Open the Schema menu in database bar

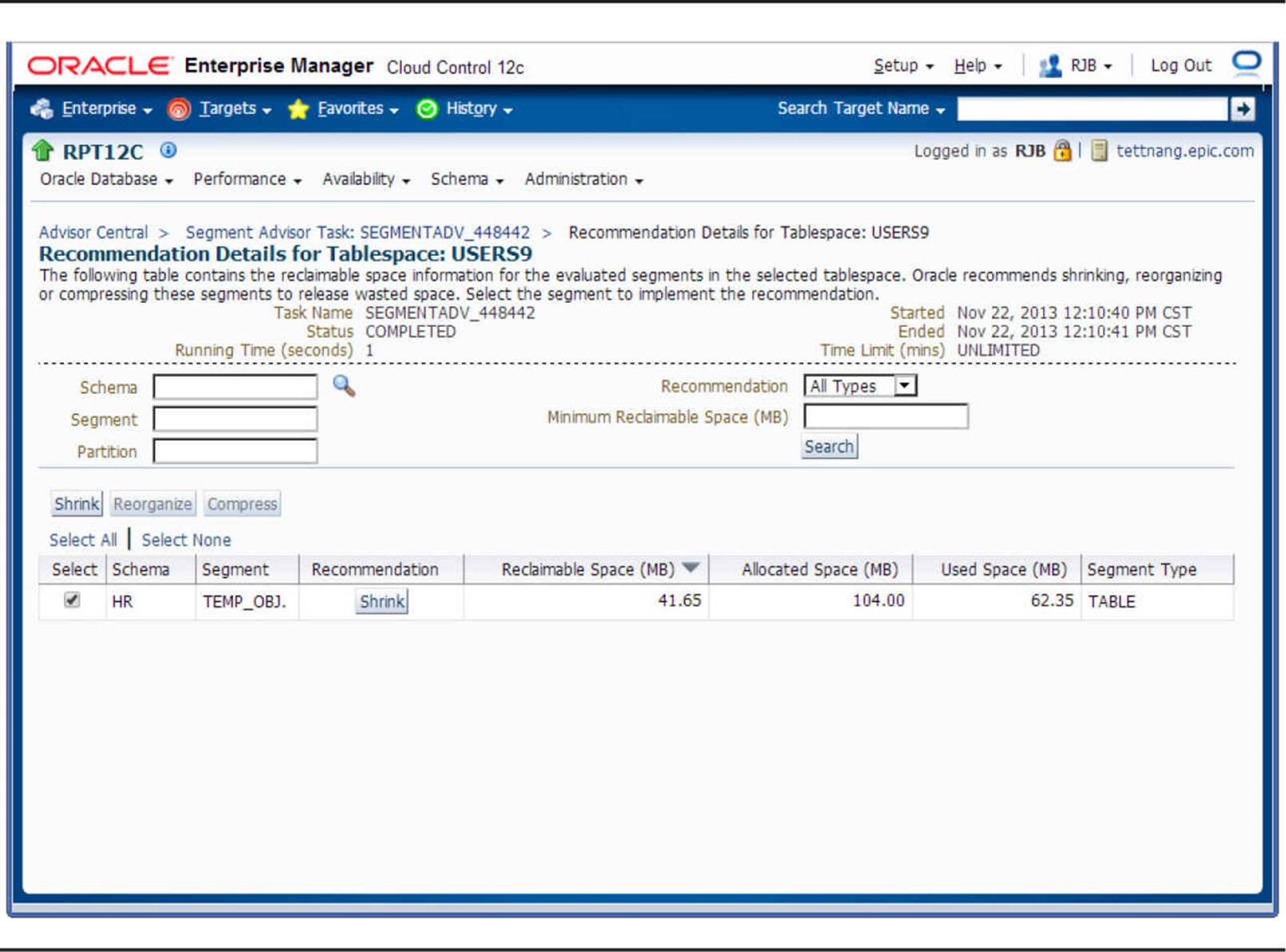coord(467,180)
